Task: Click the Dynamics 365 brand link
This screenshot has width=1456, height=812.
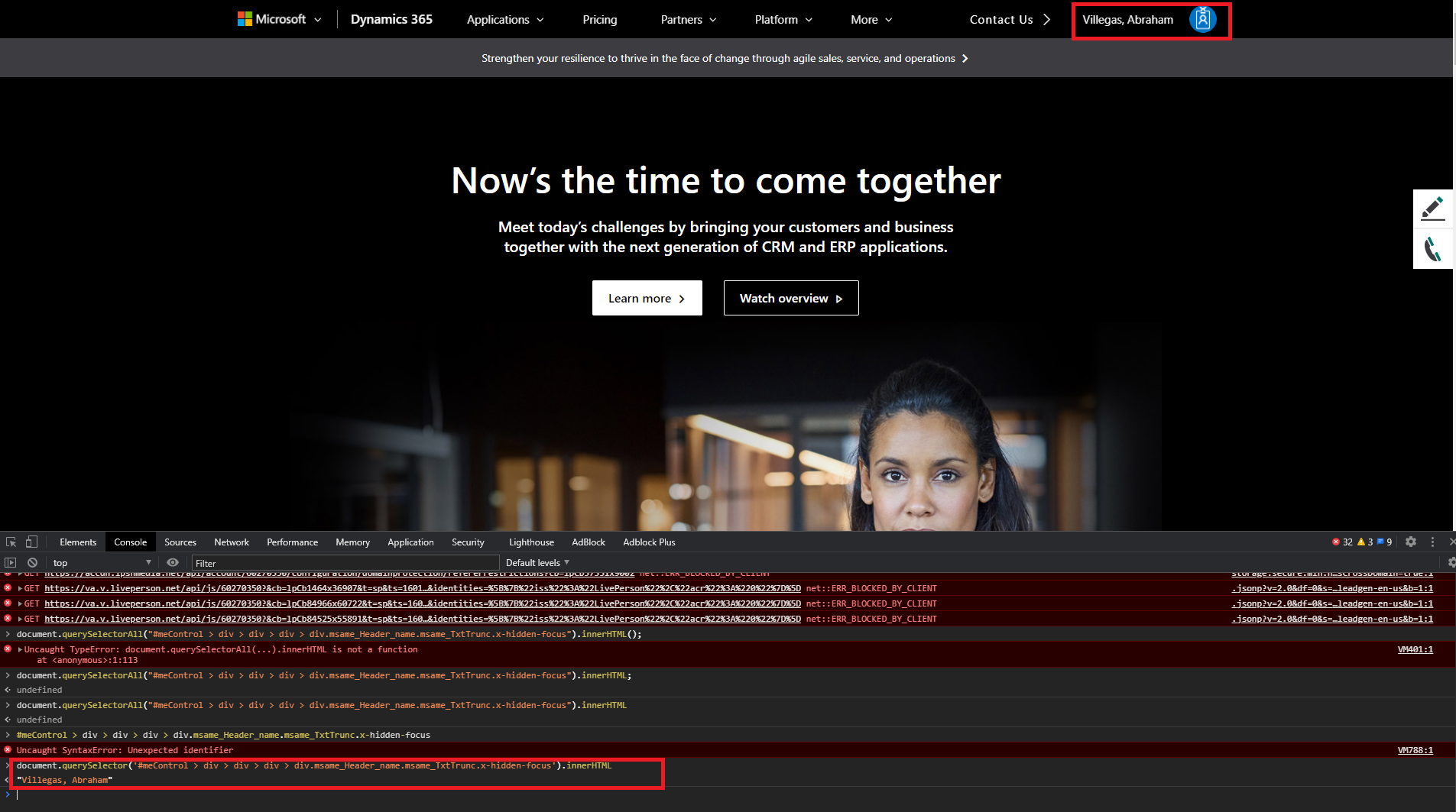Action: 391,19
